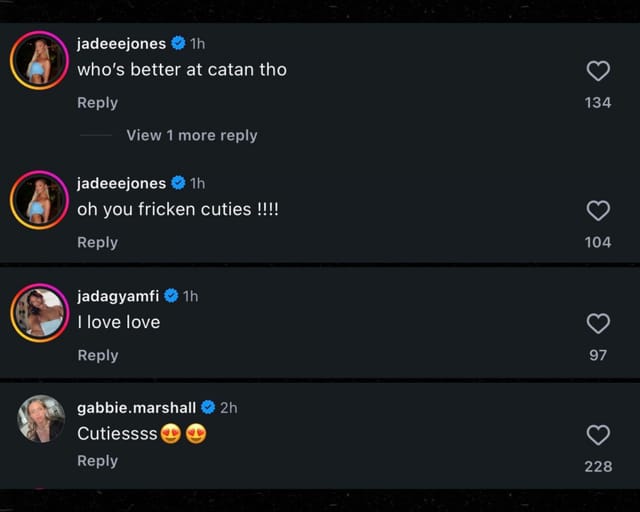This screenshot has height=512, width=640.
Task: Open jadeeejones username on cuties comment
Action: point(122,183)
